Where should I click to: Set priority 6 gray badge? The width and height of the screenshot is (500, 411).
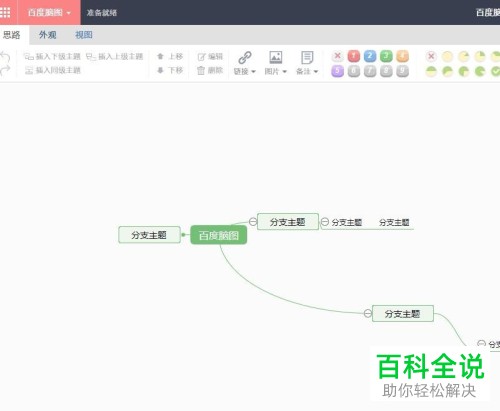[354, 71]
